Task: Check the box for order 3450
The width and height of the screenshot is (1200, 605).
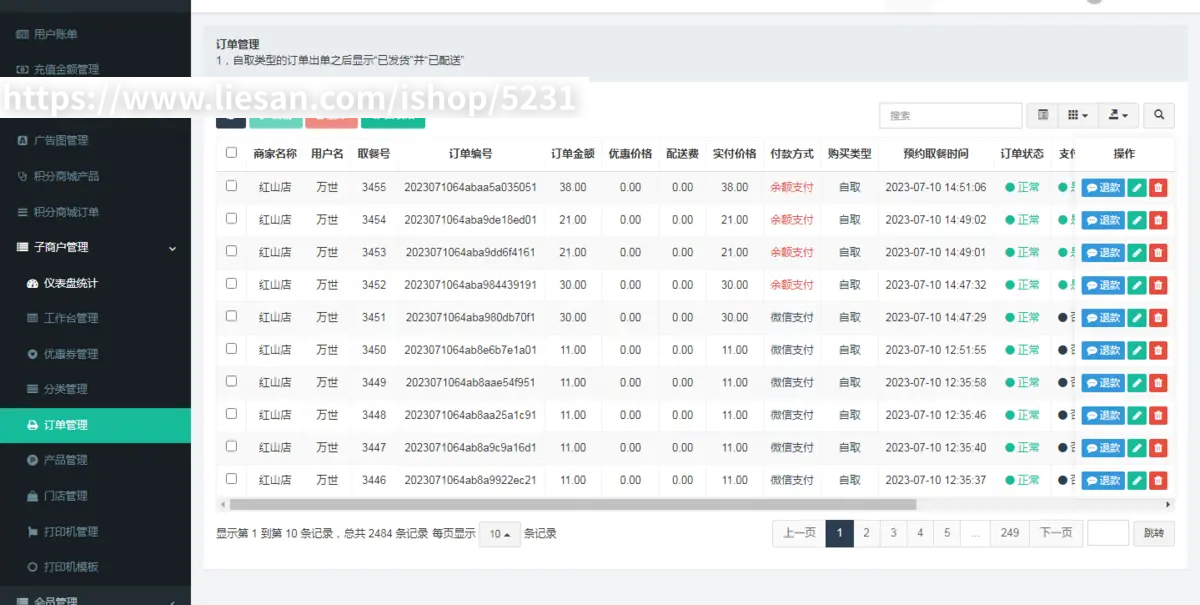Action: pyautogui.click(x=232, y=348)
